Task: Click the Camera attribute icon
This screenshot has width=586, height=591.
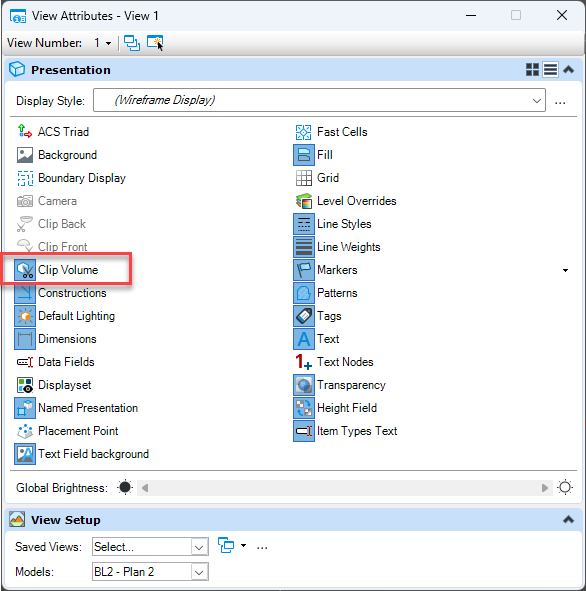Action: pyautogui.click(x=25, y=201)
